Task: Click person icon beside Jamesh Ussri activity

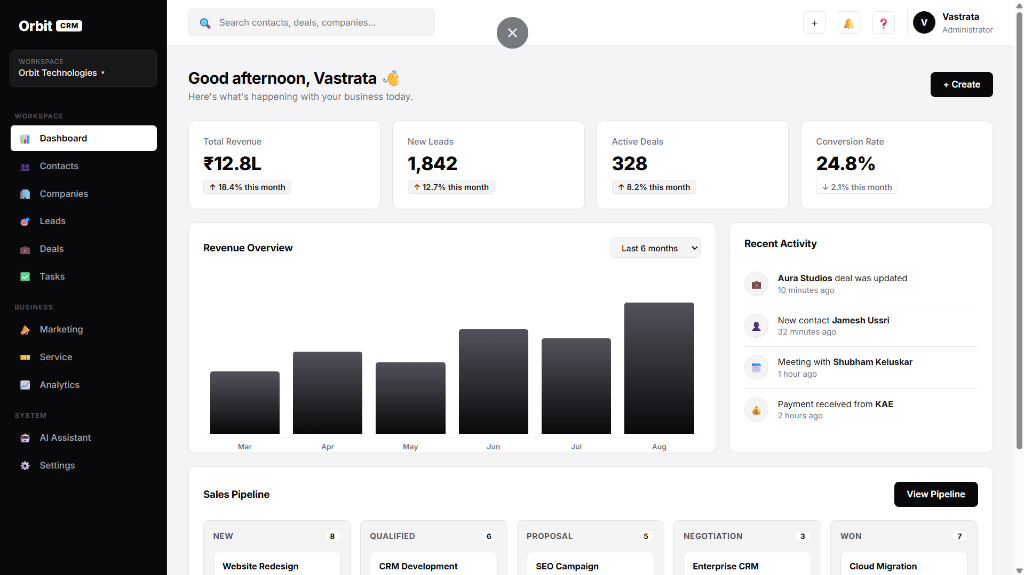Action: (x=756, y=326)
